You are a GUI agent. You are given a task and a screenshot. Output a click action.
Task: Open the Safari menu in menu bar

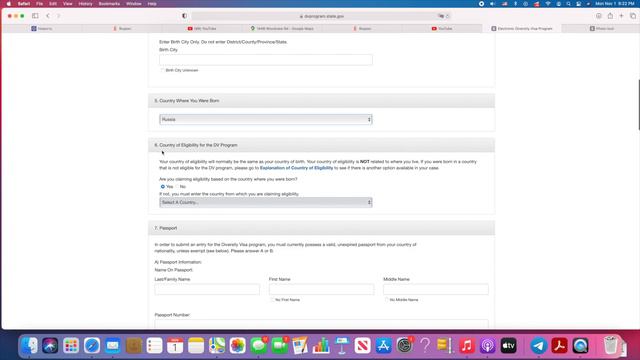(24, 4)
